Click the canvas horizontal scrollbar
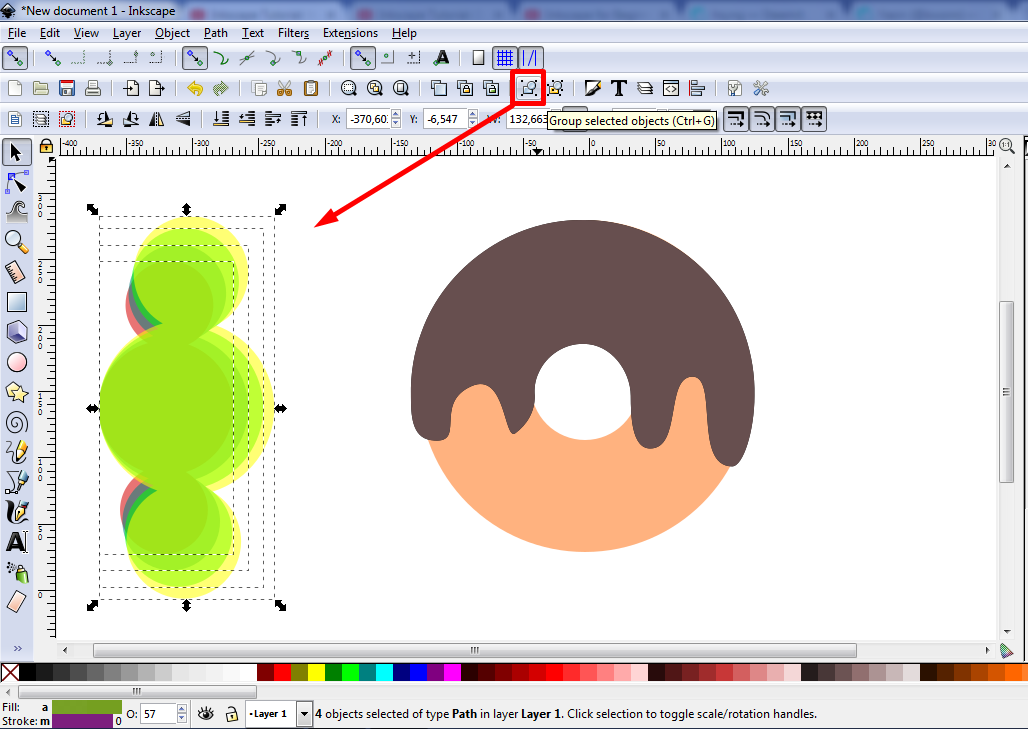This screenshot has width=1028, height=729. [475, 650]
